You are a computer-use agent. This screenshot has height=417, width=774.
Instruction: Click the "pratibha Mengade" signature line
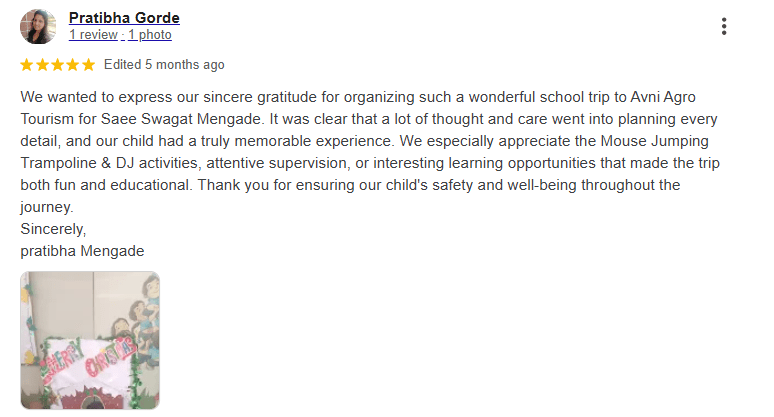click(x=82, y=251)
